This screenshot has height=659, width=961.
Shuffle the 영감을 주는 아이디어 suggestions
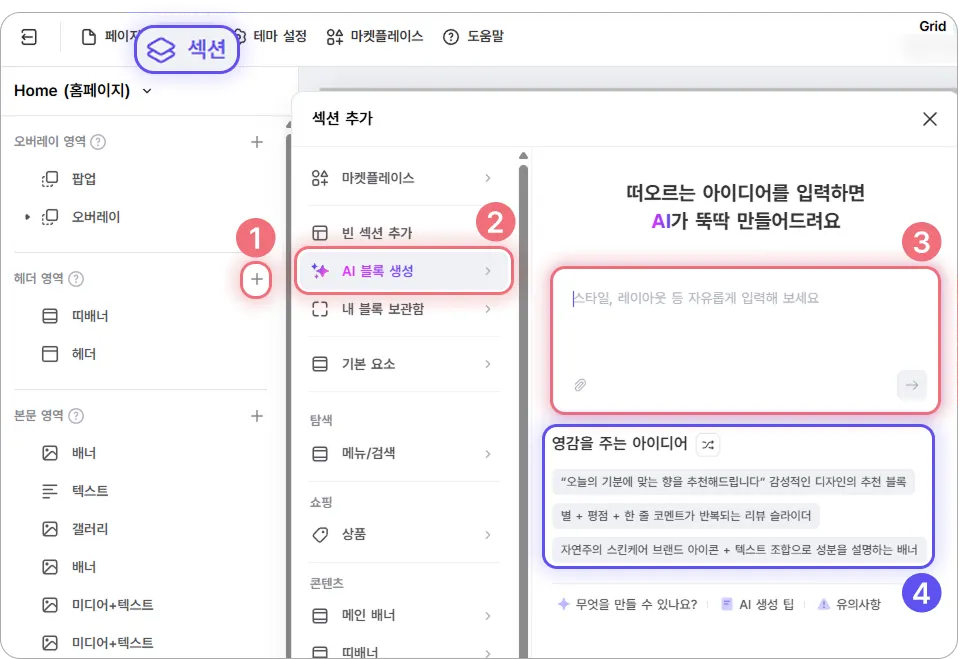[x=708, y=444]
